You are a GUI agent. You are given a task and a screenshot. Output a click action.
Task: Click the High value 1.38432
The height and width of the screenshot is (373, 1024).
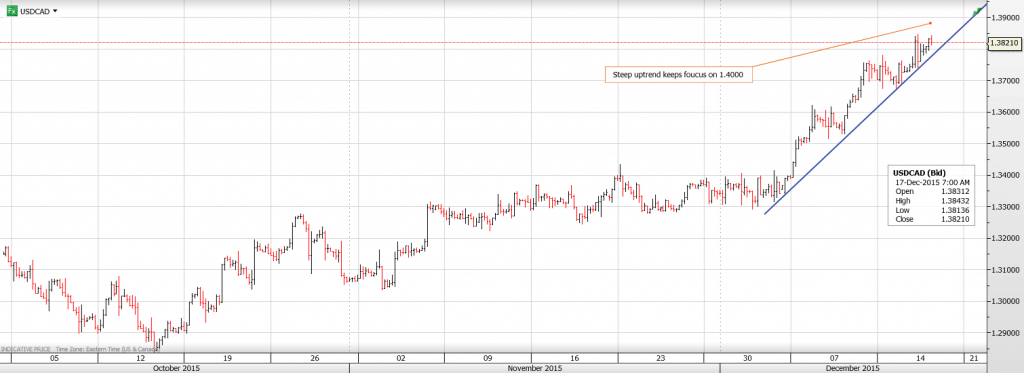pyautogui.click(x=955, y=201)
